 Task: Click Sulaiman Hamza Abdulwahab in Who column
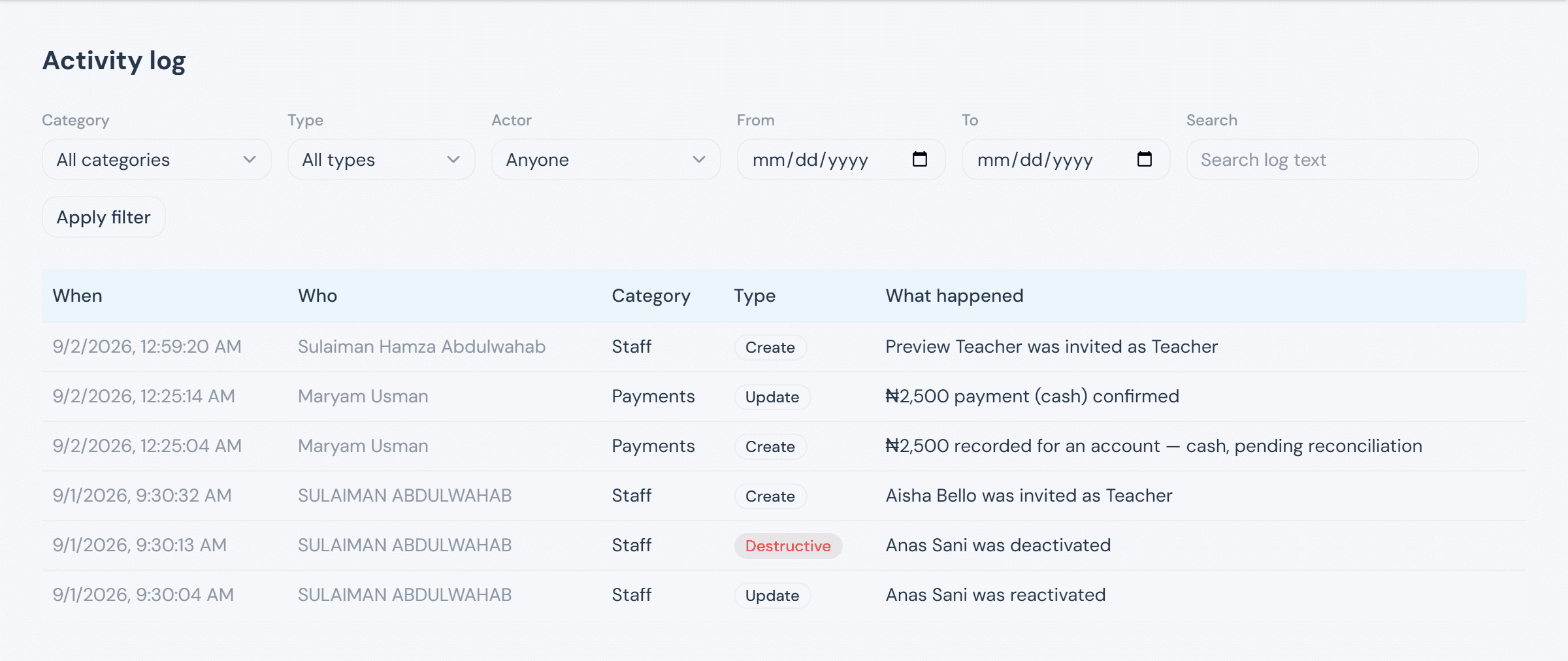pyautogui.click(x=421, y=346)
